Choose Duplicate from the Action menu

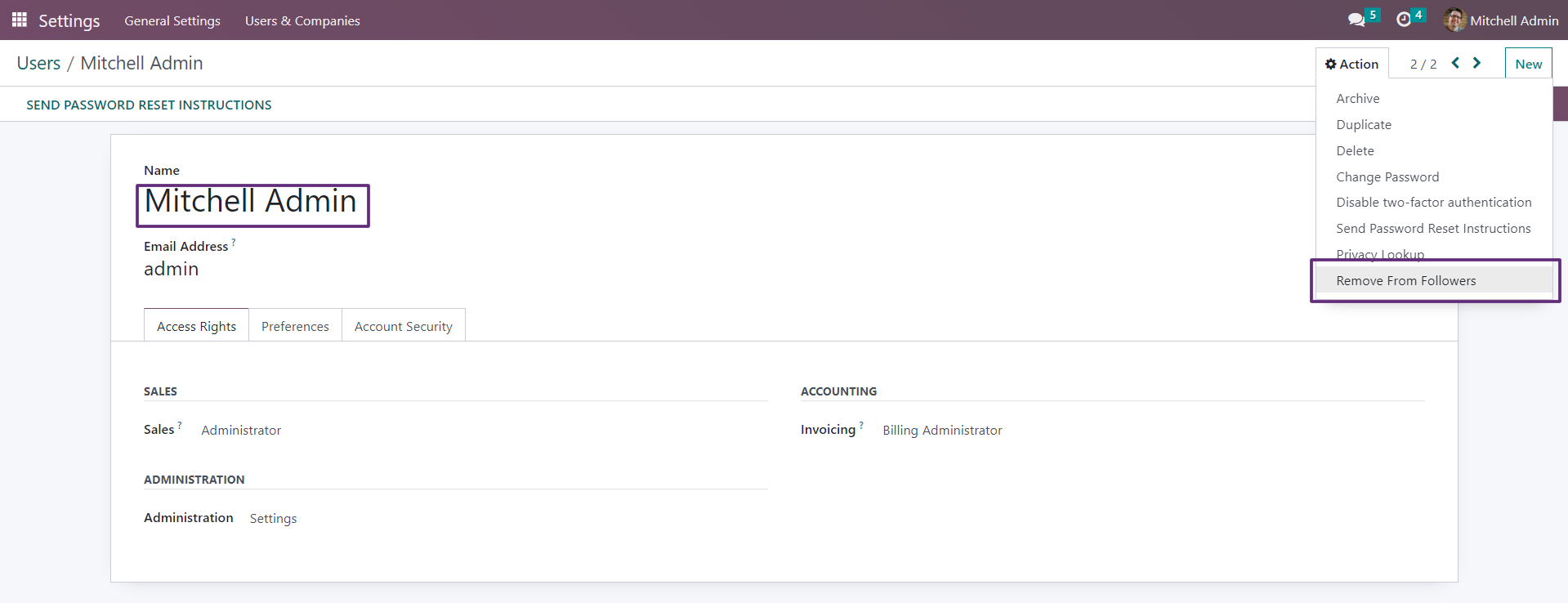coord(1434,124)
